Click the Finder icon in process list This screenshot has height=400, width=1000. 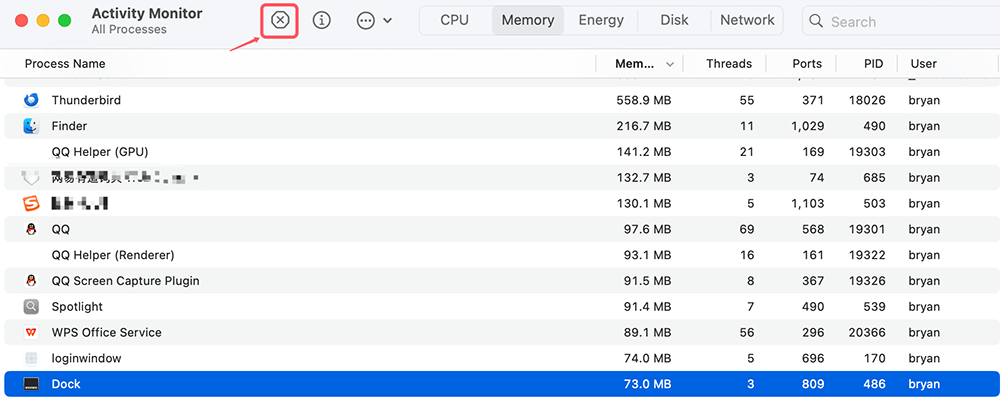31,126
